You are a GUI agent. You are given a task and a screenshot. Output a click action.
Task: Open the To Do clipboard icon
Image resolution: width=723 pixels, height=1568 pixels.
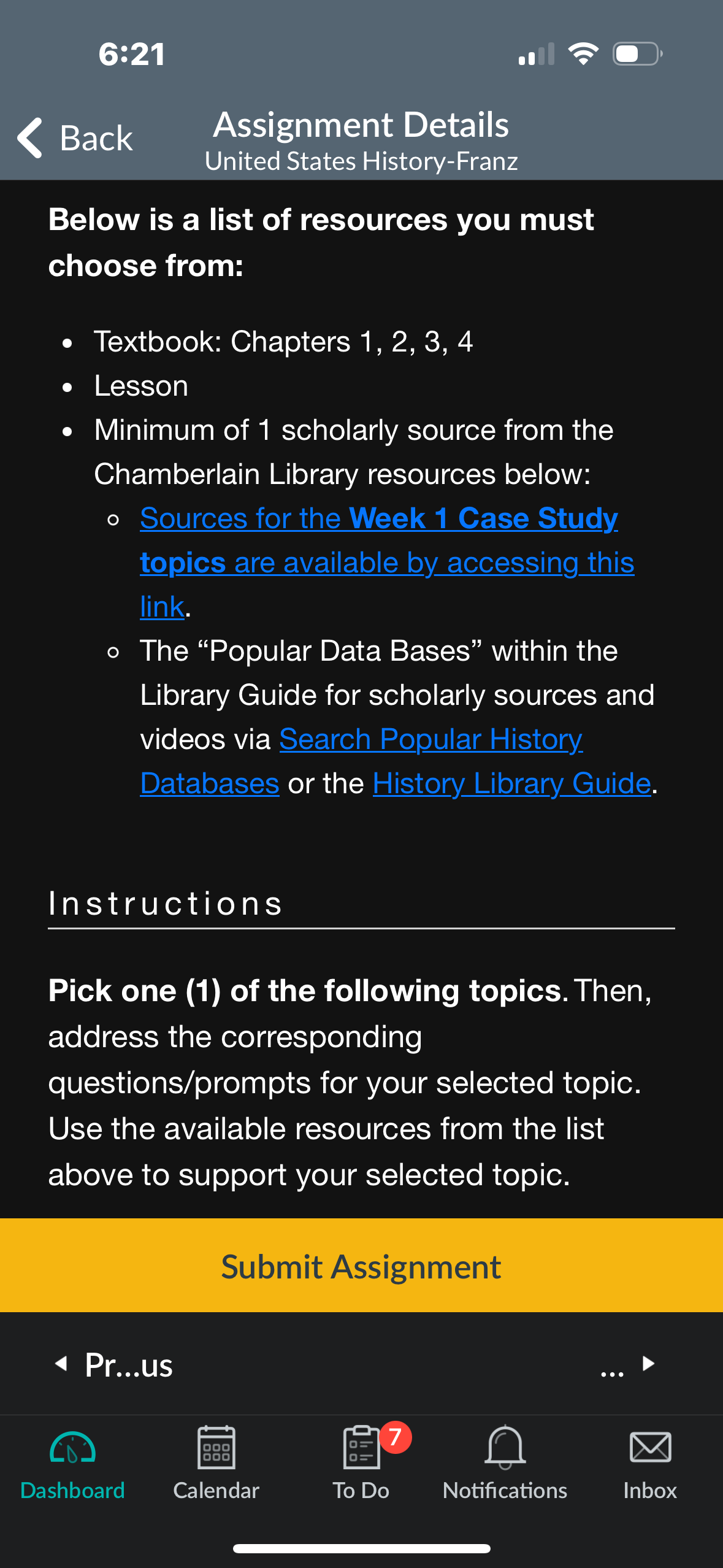(x=361, y=1448)
